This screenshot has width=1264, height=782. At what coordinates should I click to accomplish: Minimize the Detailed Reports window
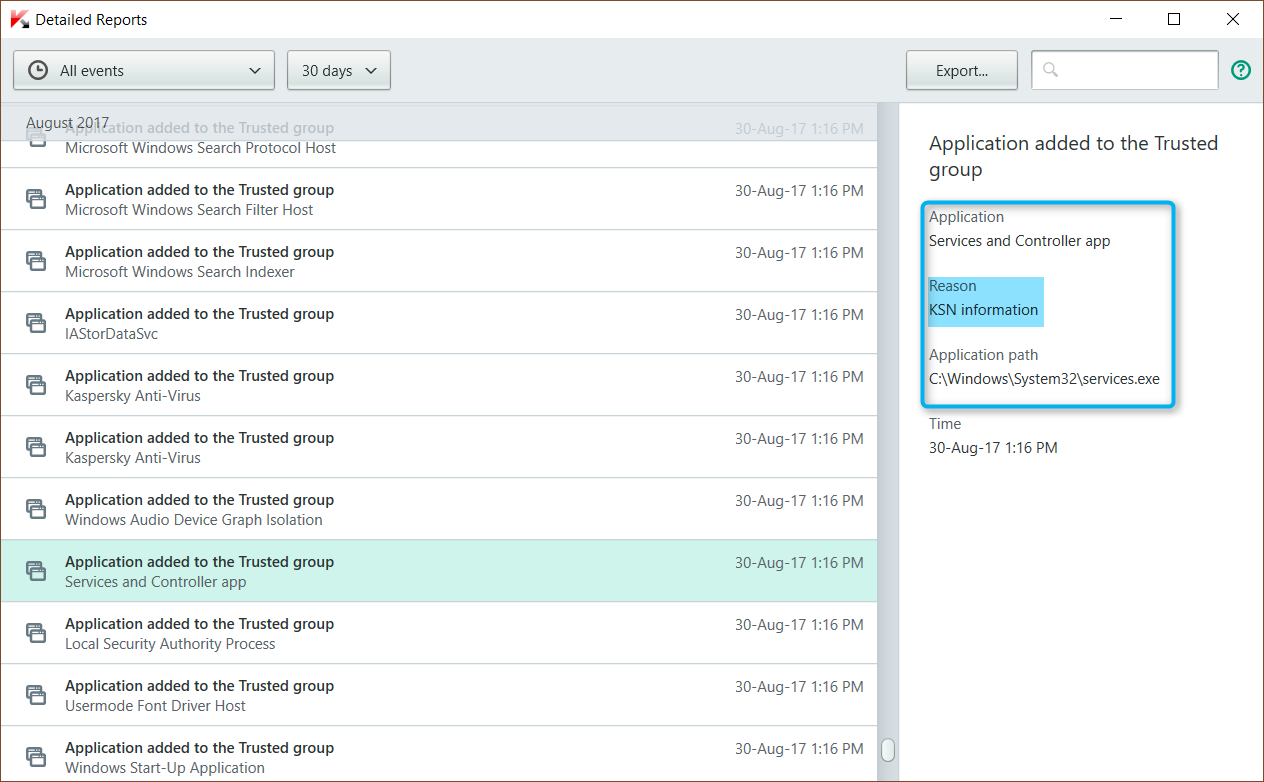[1116, 19]
